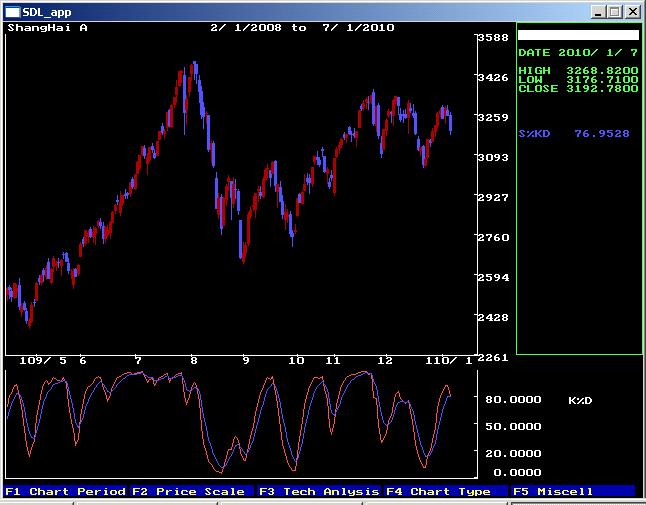Click the 109/ 5 time axis label
The width and height of the screenshot is (646, 505).
[x=43, y=361]
